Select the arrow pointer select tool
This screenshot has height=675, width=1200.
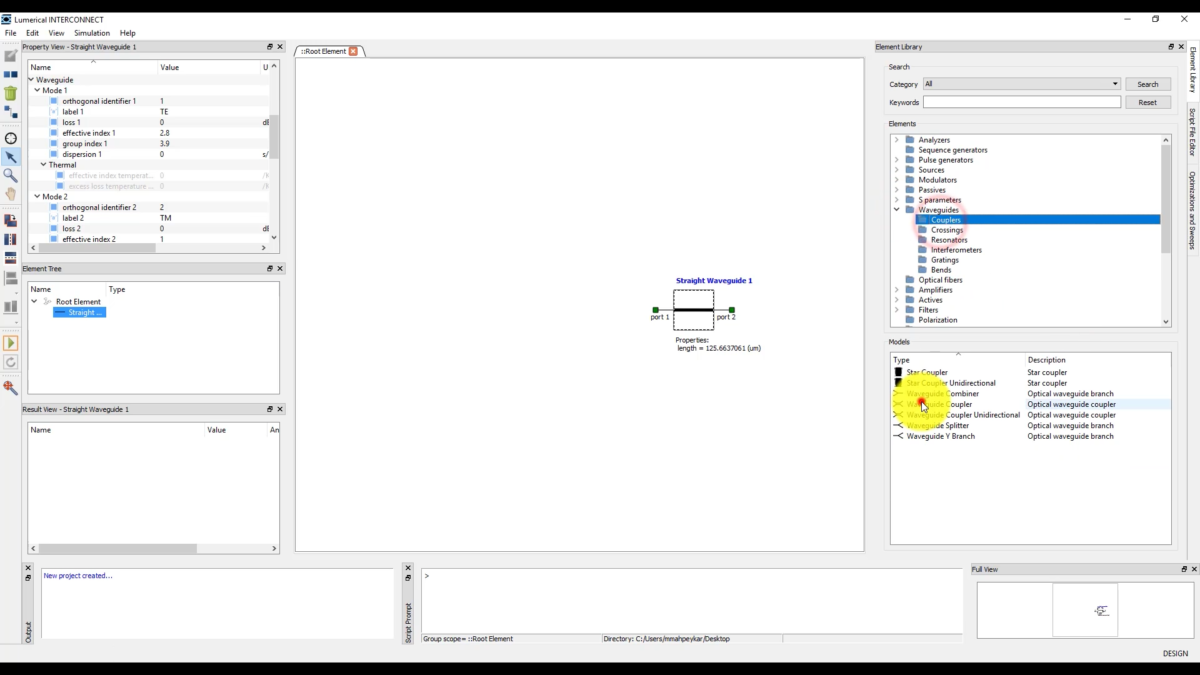coord(11,157)
